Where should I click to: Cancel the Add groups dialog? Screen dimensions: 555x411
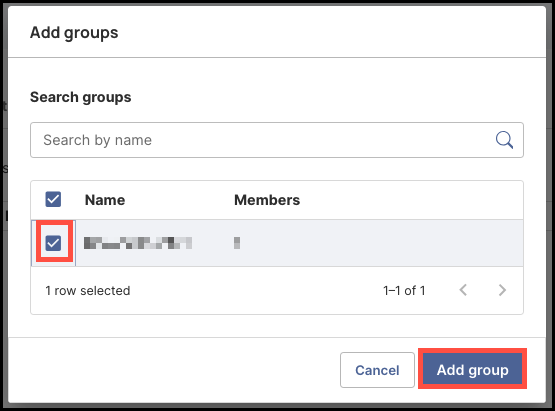(377, 370)
